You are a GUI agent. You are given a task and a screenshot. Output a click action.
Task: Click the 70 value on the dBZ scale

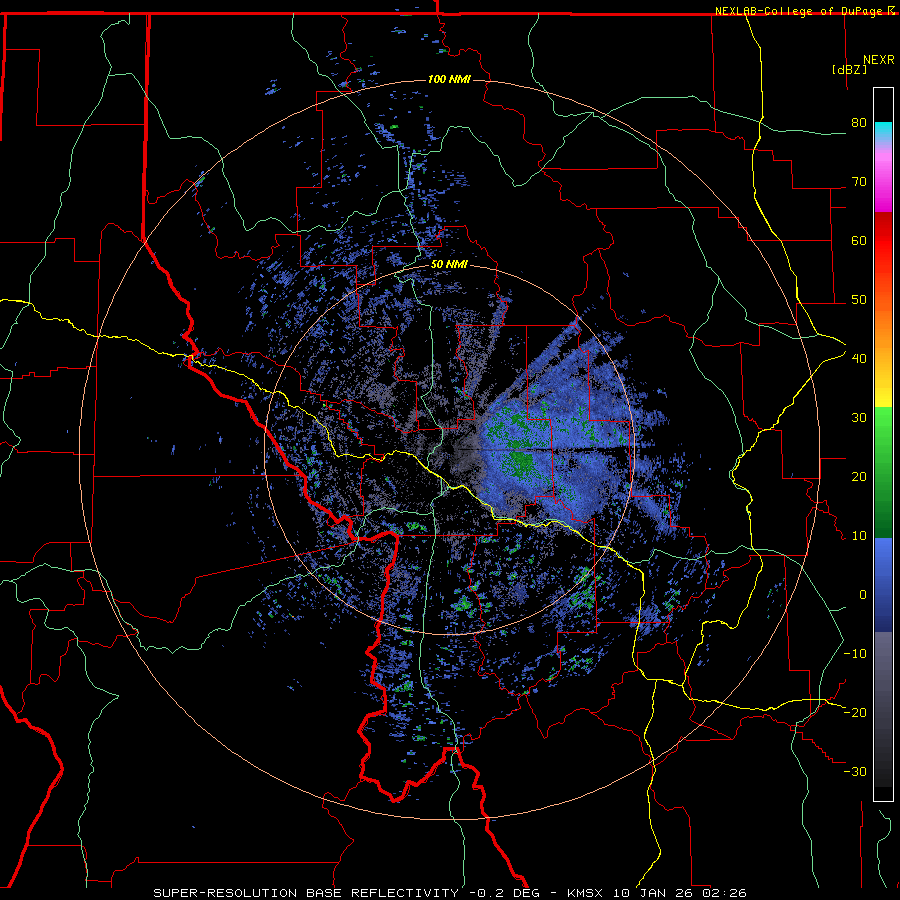click(859, 182)
